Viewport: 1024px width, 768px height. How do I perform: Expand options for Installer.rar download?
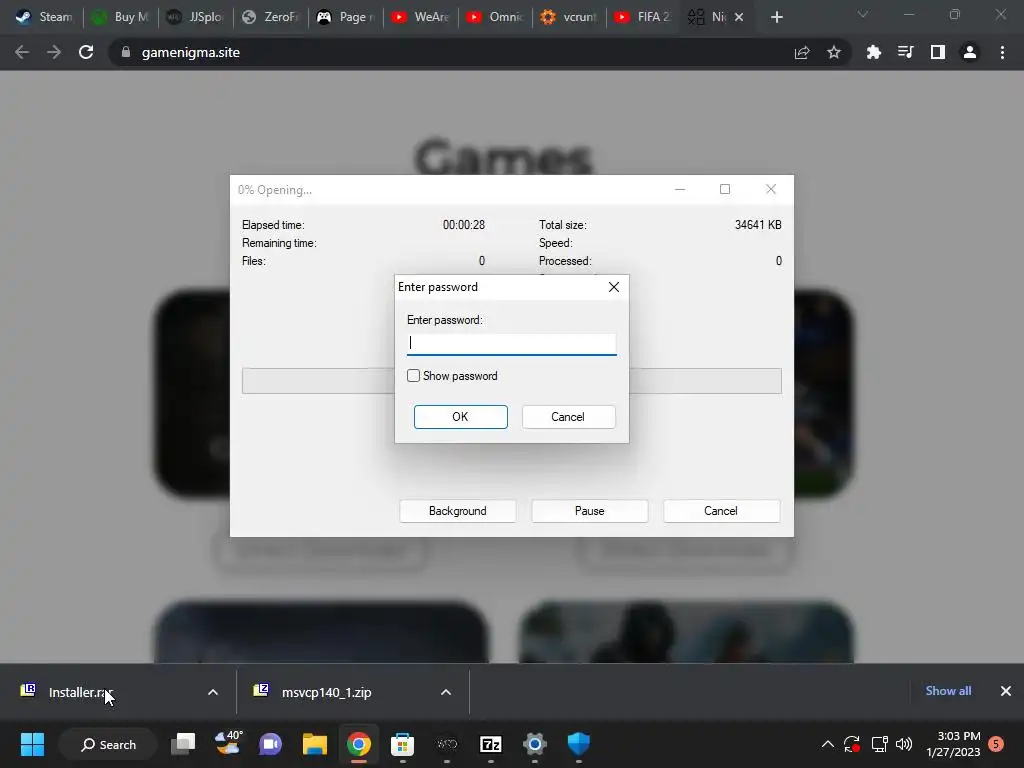point(213,692)
